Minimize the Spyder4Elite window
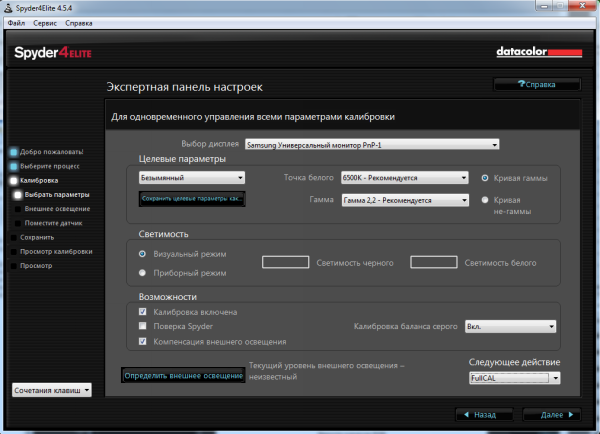The width and height of the screenshot is (600, 434). pos(544,5)
